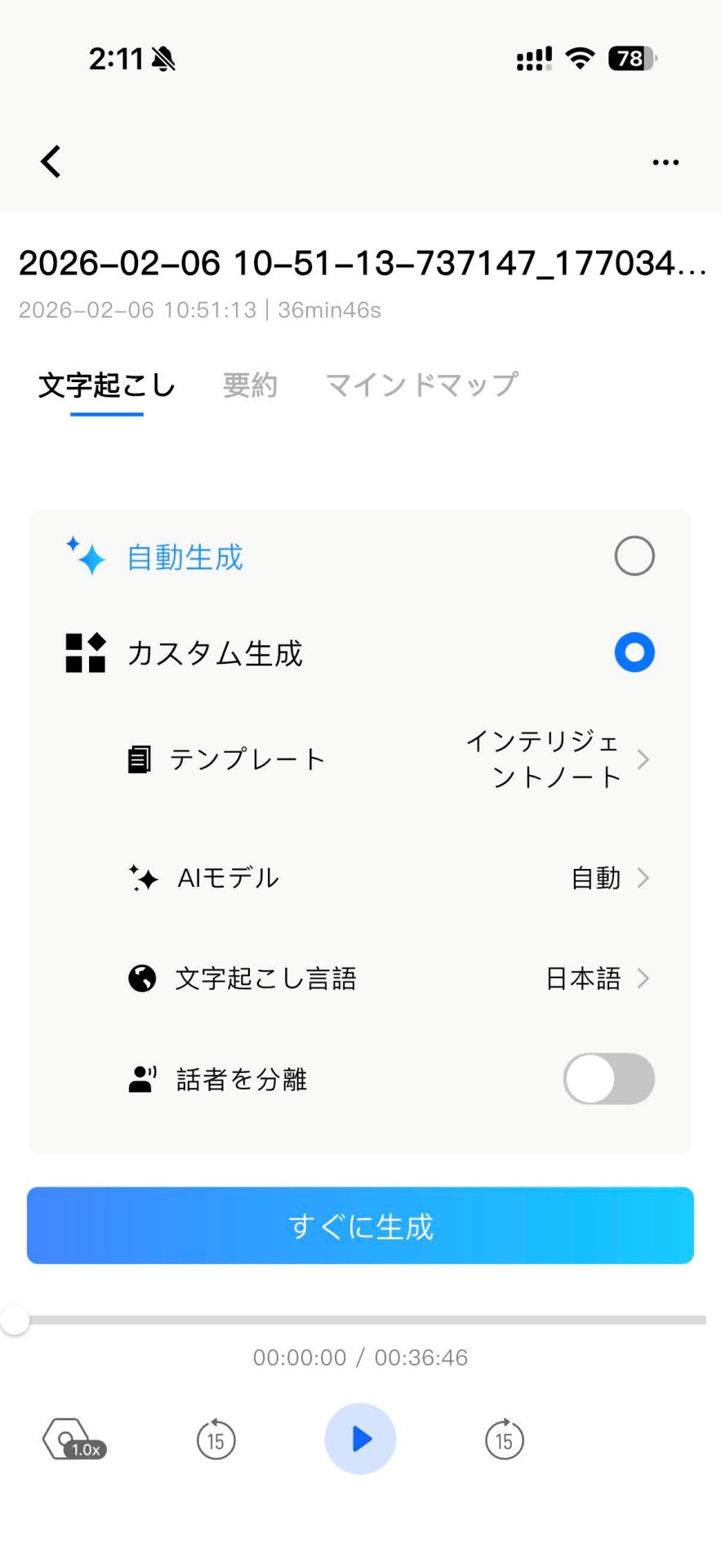Tap the playback speed 1.0x icon
The image size is (721, 1568).
73,1439
